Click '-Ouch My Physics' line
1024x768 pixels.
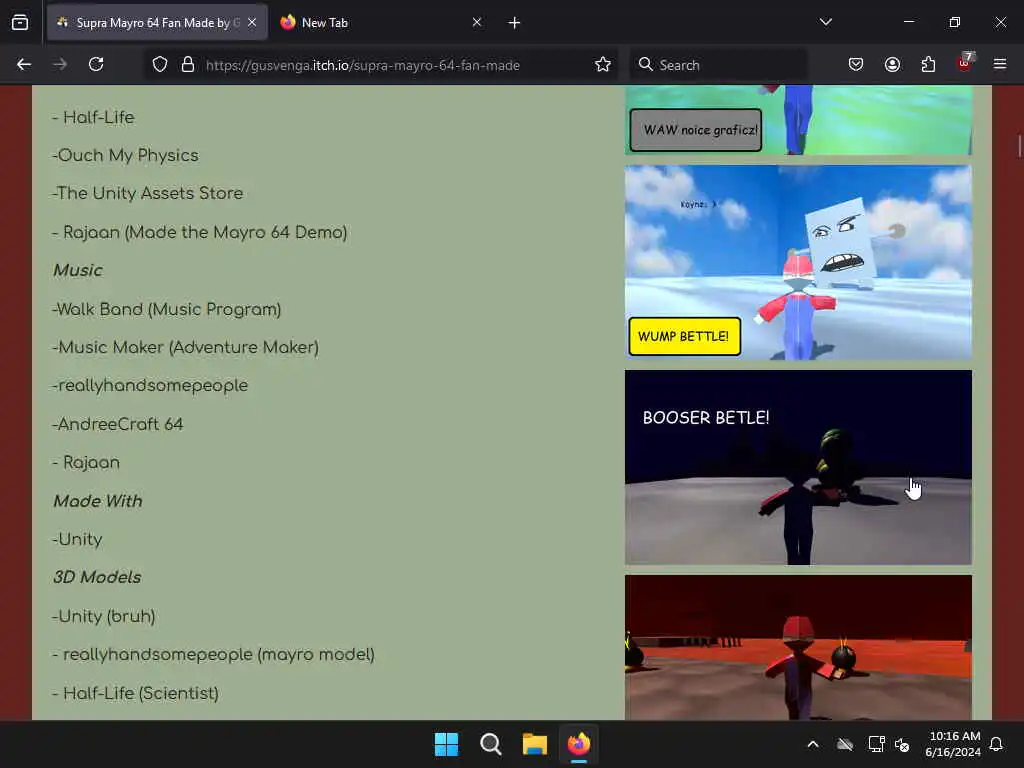pos(125,155)
